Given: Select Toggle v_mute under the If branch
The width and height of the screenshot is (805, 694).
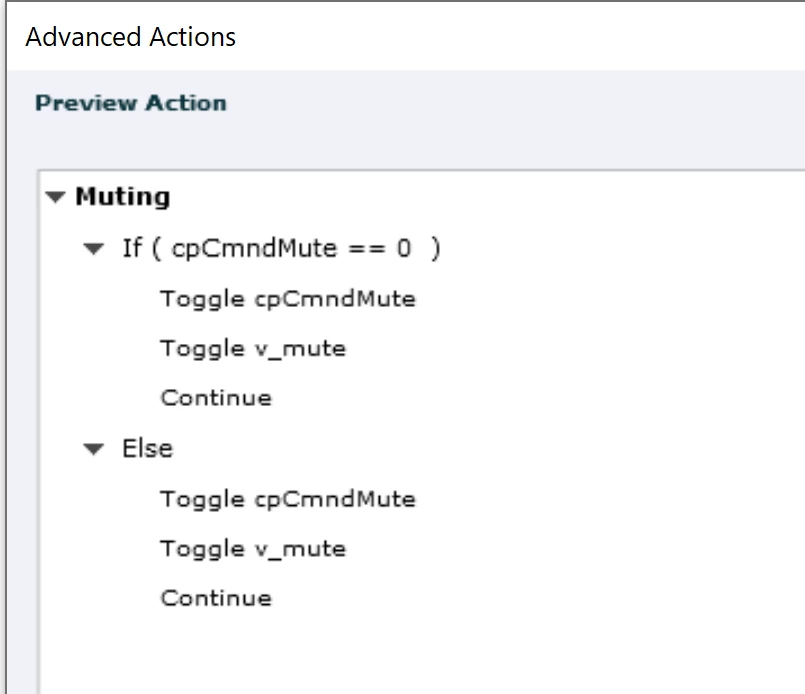Looking at the screenshot, I should point(252,348).
